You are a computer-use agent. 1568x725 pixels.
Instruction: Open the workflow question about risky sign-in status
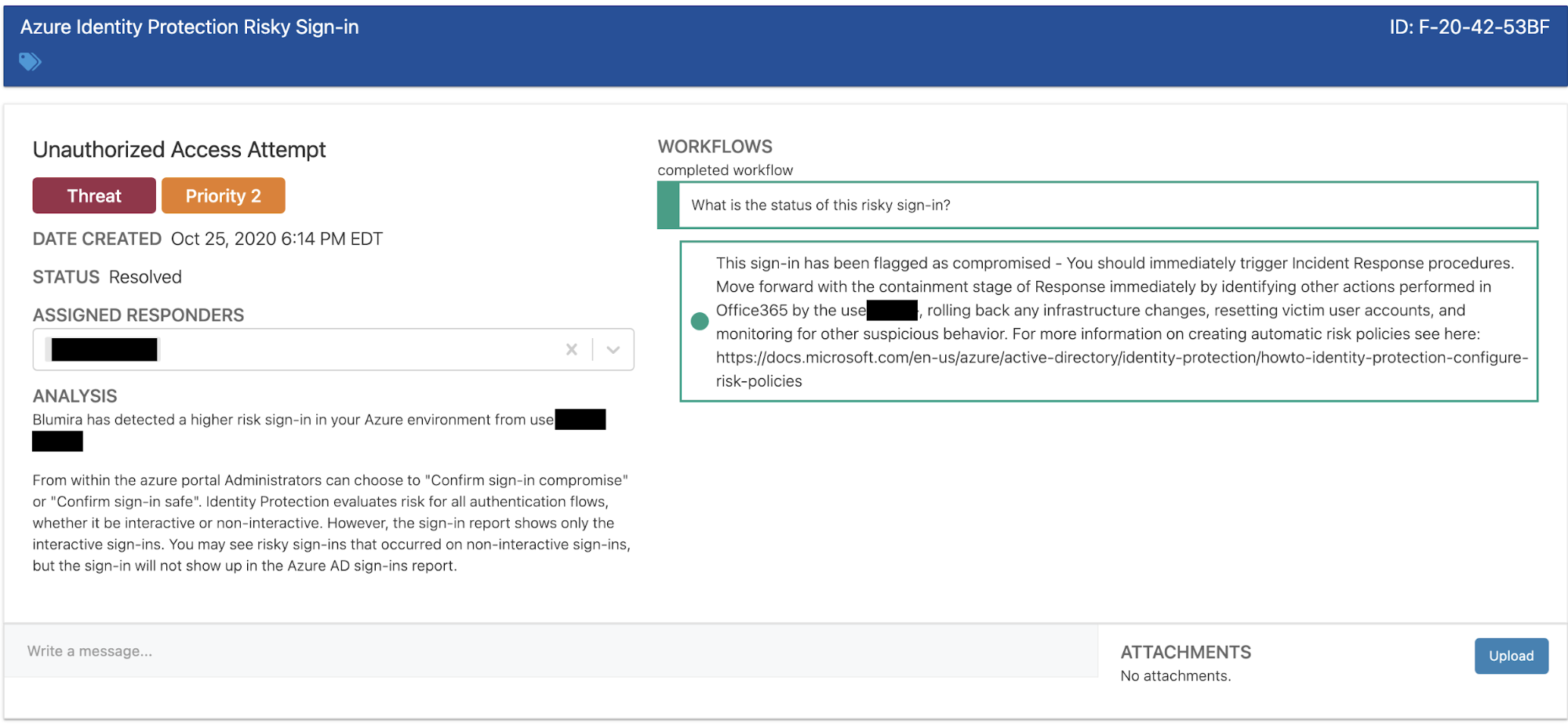pyautogui.click(x=1097, y=205)
